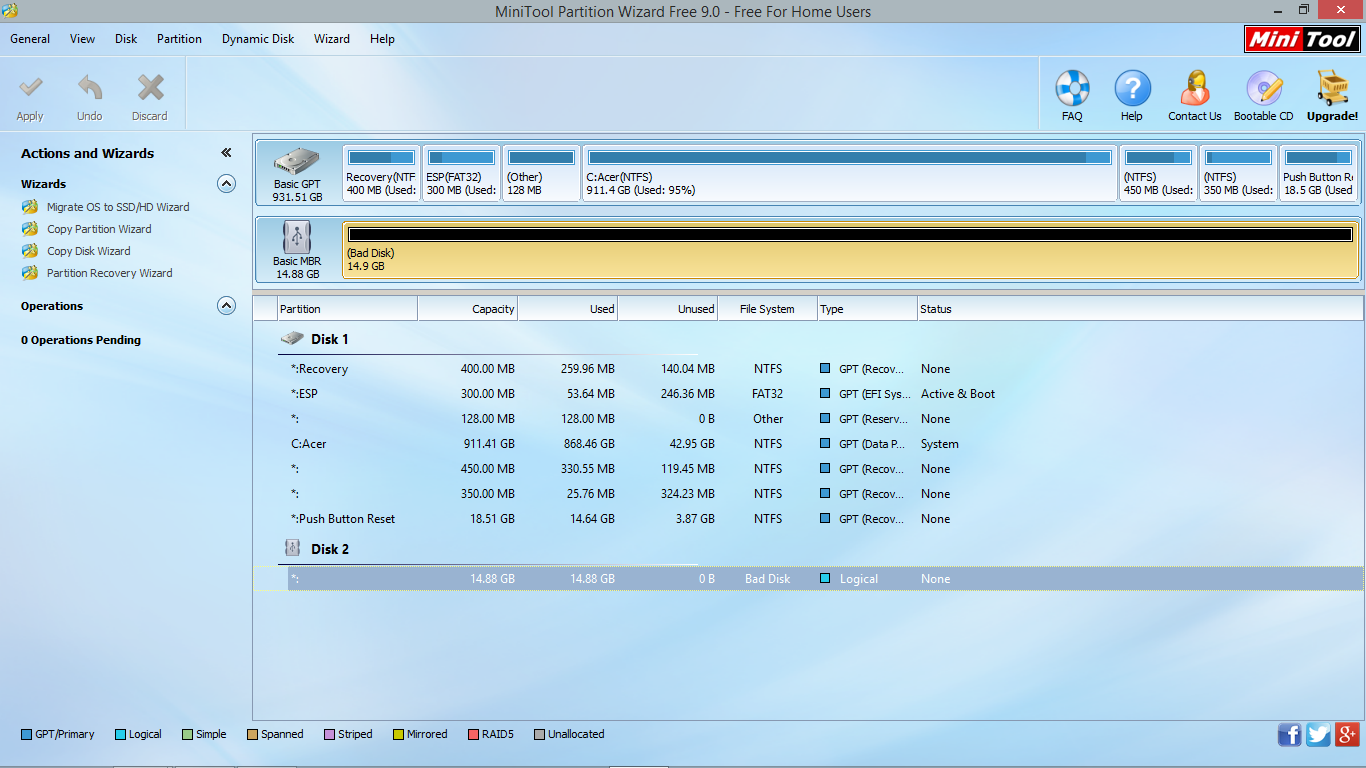
Task: Click the Disk 1 hard drive icon in list
Action: click(x=291, y=339)
